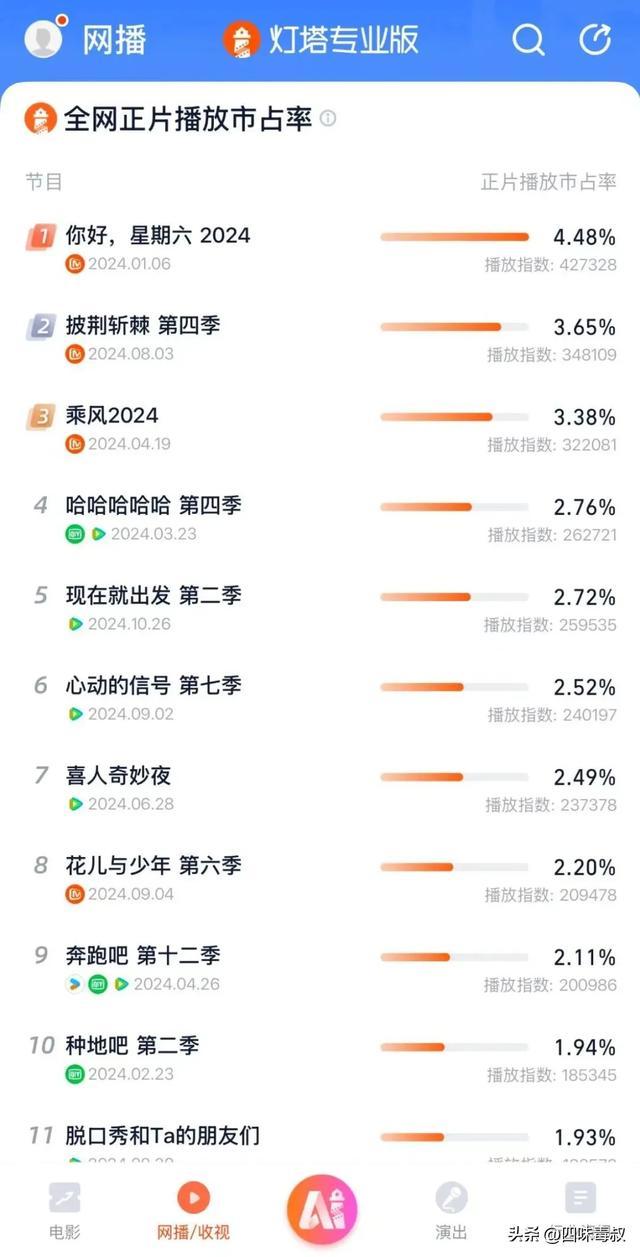Tap the share arrow icon
Image resolution: width=640 pixels, height=1257 pixels.
[x=595, y=39]
